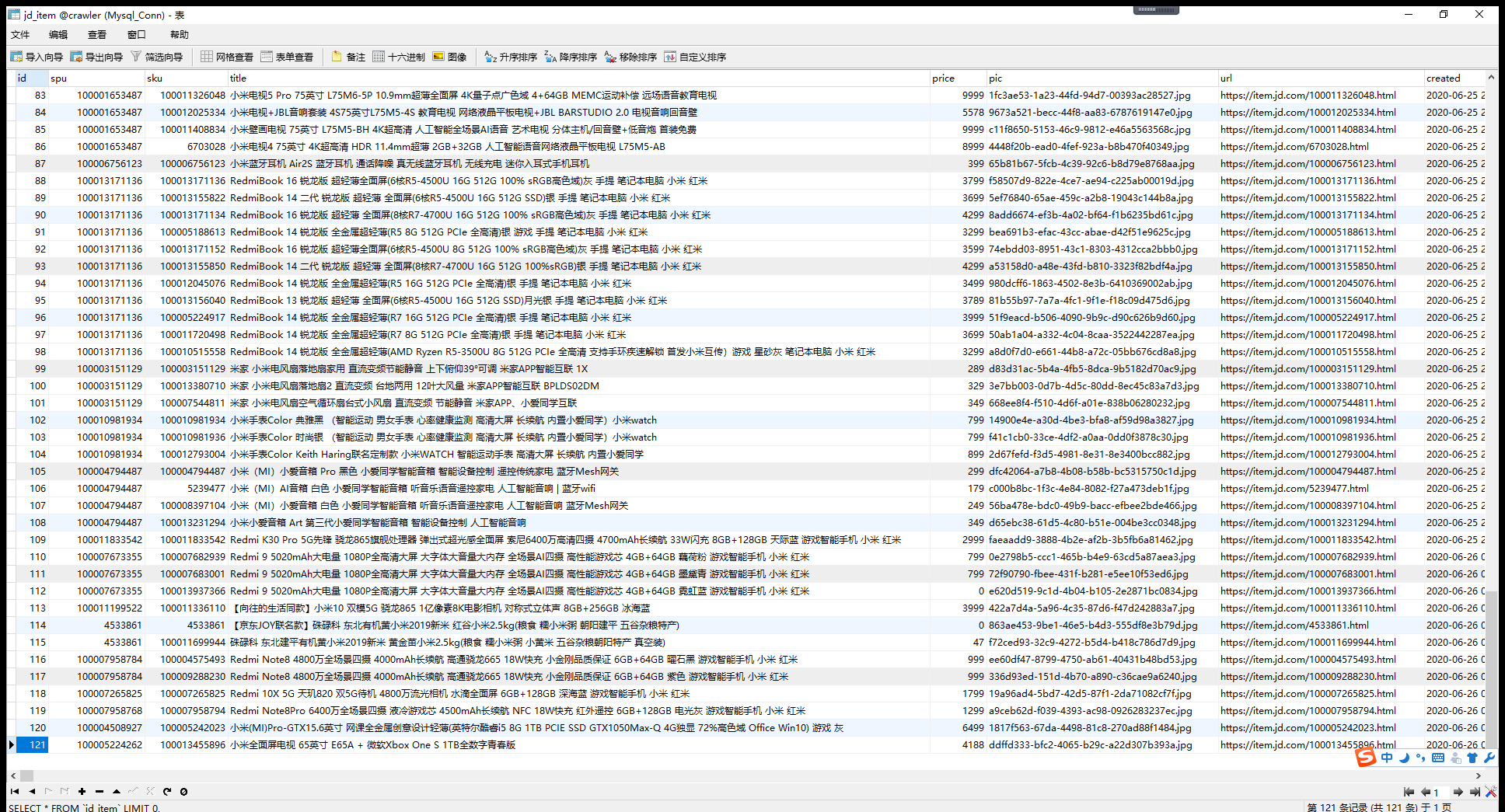This screenshot has height=812, width=1505.
Task: Open record limit settings tools icon
Action: (1490, 792)
